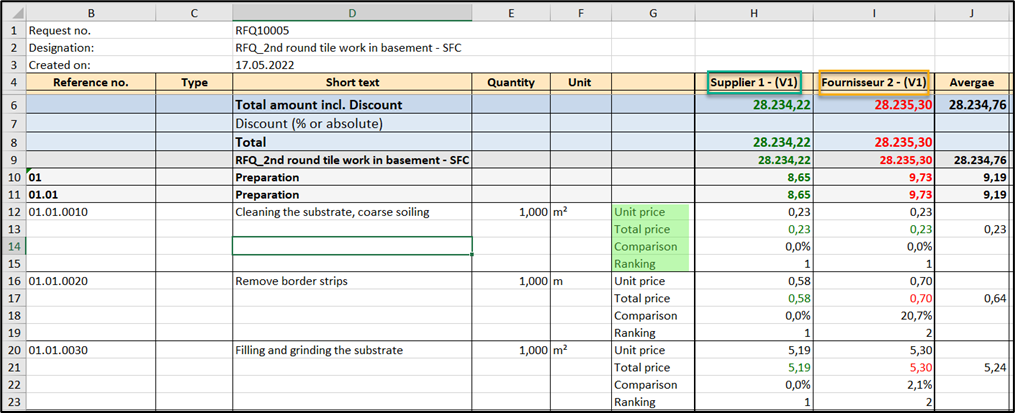Select the "Remove border strips" cell
This screenshot has width=1015, height=413.
click(x=292, y=281)
